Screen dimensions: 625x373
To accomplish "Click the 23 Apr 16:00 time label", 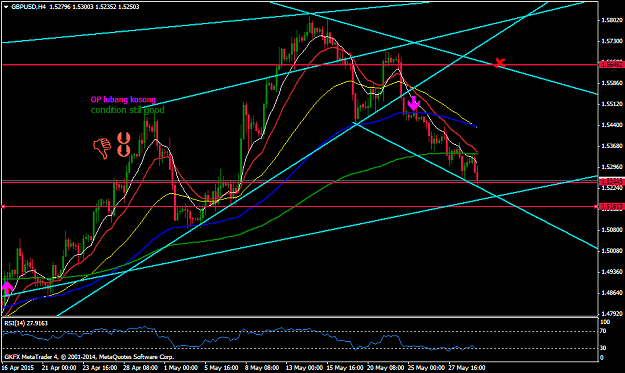I will (100, 367).
